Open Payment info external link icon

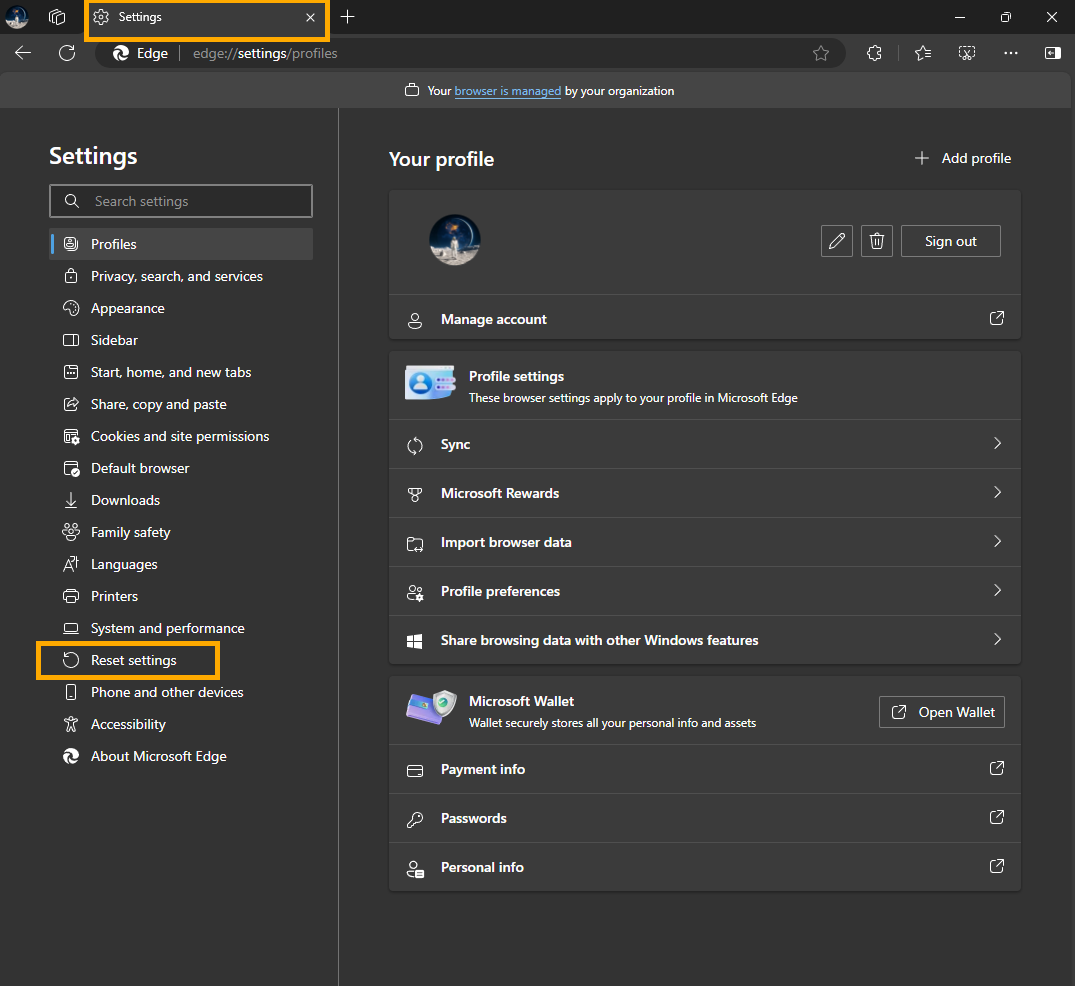(997, 768)
